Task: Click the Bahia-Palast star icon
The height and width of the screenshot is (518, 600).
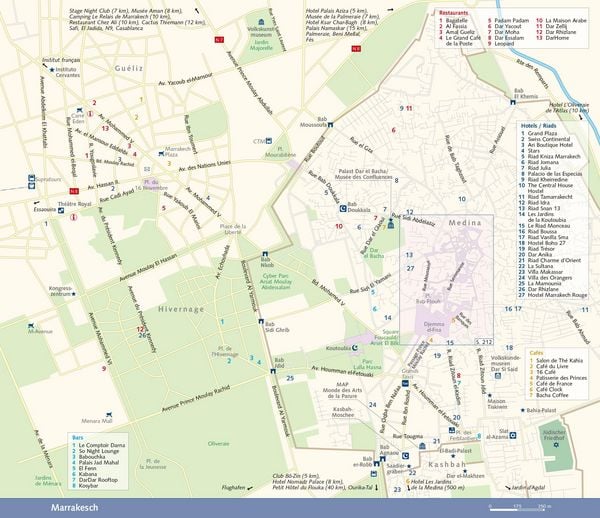Action: point(523,410)
